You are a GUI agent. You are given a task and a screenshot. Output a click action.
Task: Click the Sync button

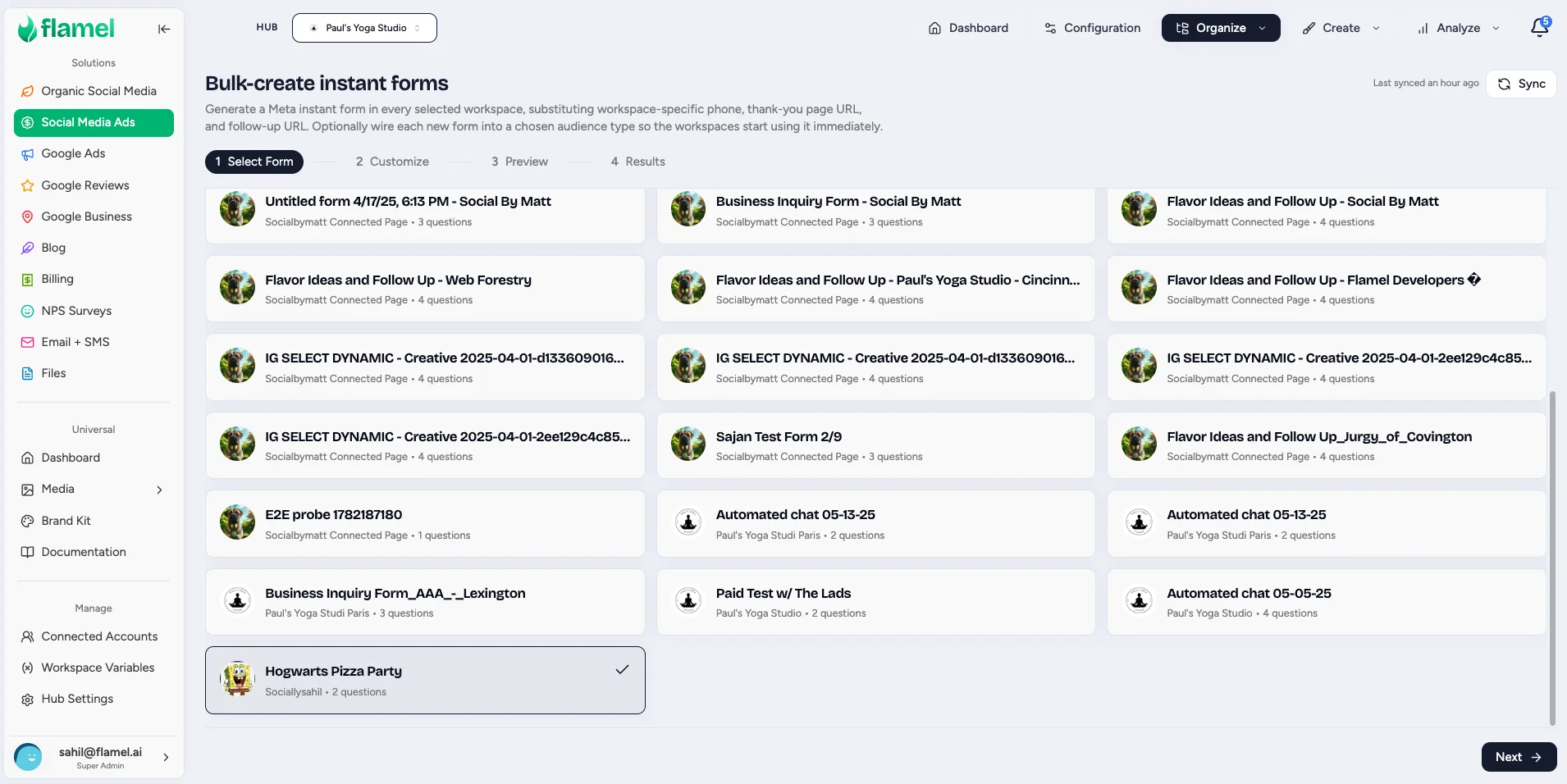1521,84
